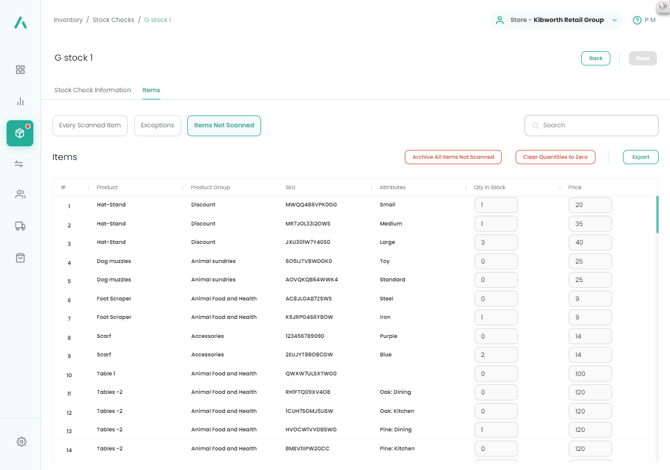Screen dimensions: 670x470
Task: Click the items table vertical scrollbar
Action: coord(657,215)
